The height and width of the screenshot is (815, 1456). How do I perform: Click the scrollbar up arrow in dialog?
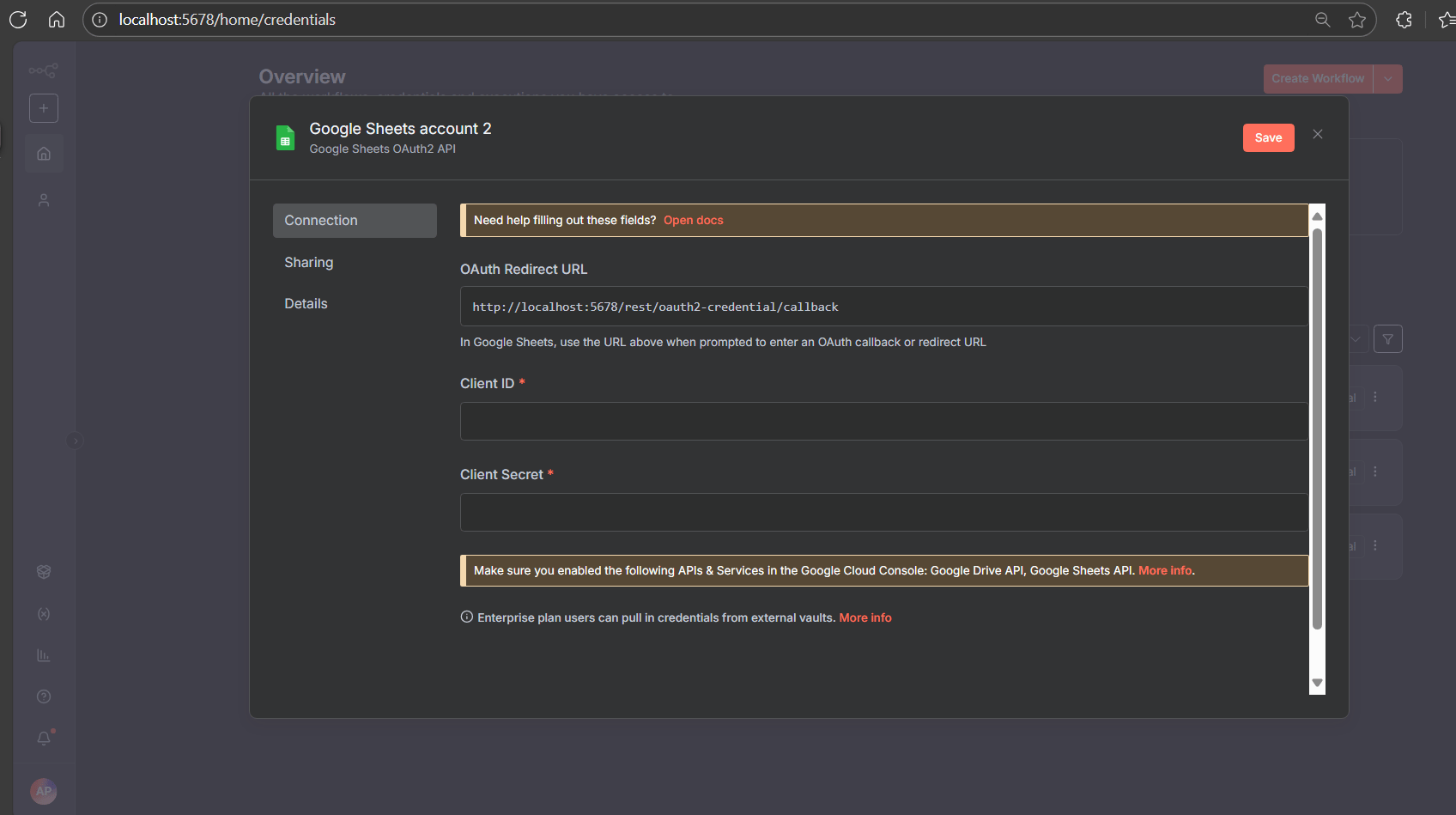click(1317, 216)
